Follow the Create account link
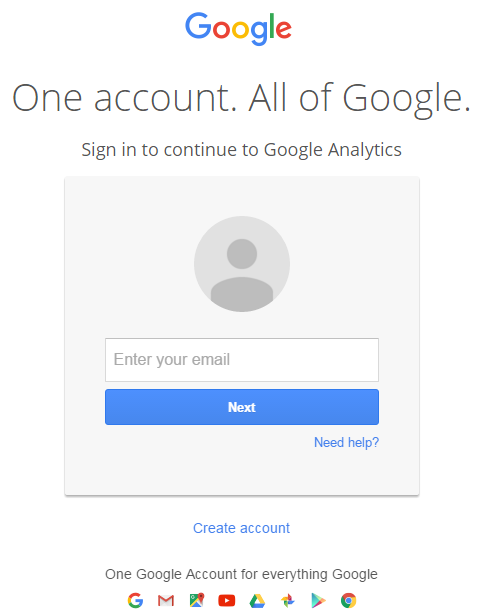 click(x=242, y=528)
